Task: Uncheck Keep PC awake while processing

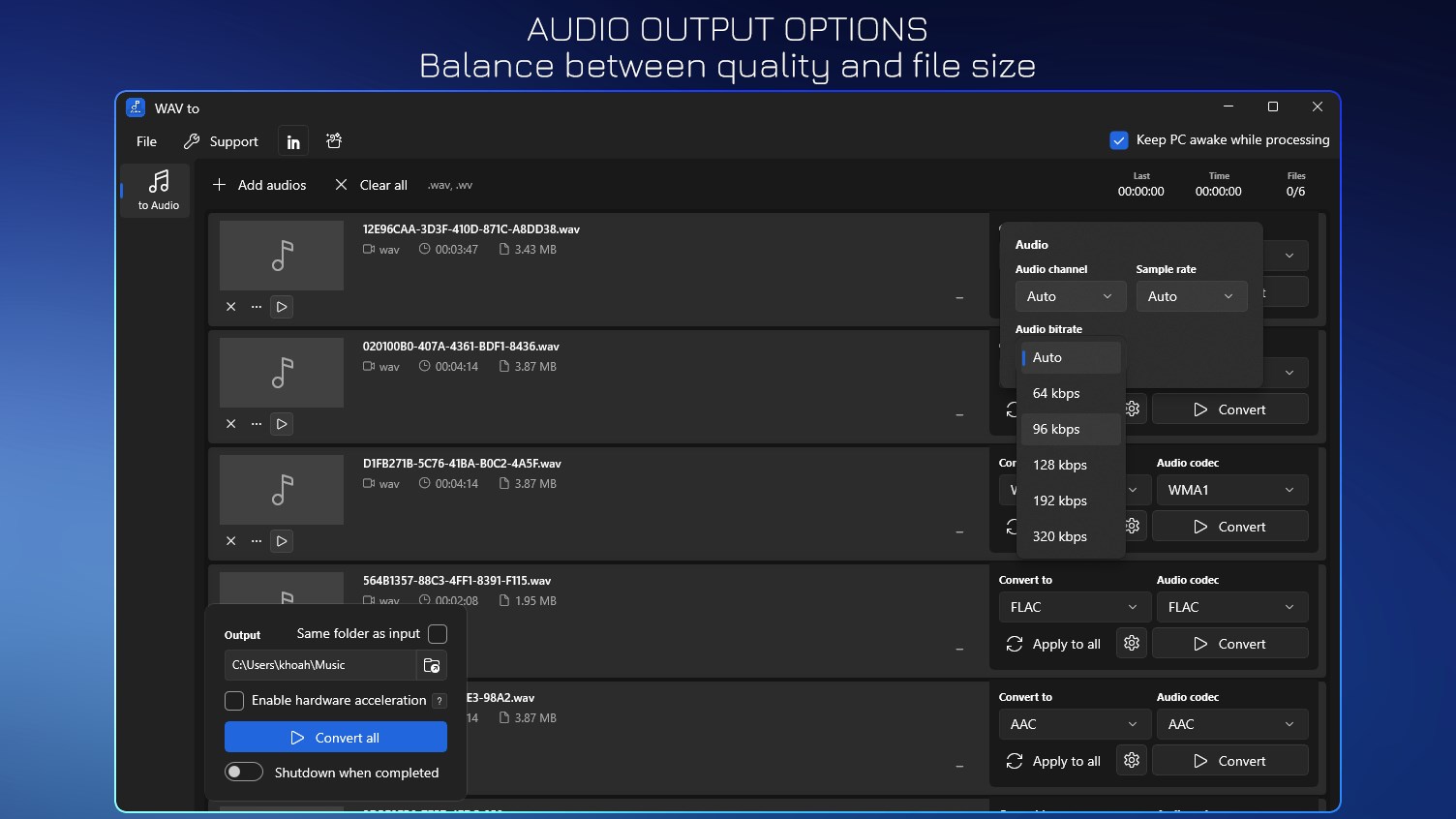Action: 1119,139
